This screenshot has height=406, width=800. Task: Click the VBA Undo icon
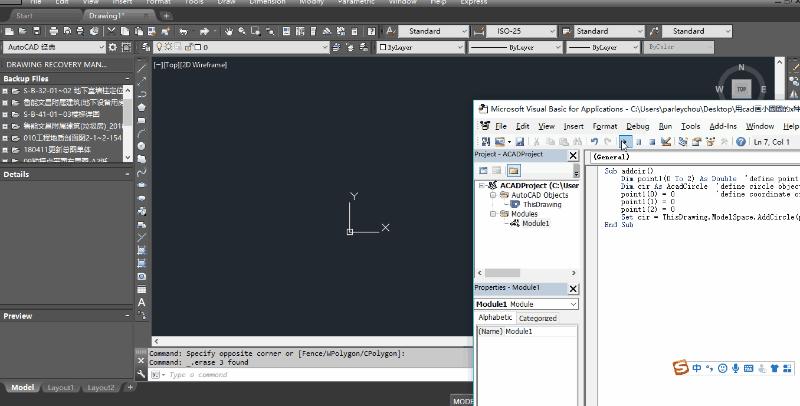tap(594, 142)
